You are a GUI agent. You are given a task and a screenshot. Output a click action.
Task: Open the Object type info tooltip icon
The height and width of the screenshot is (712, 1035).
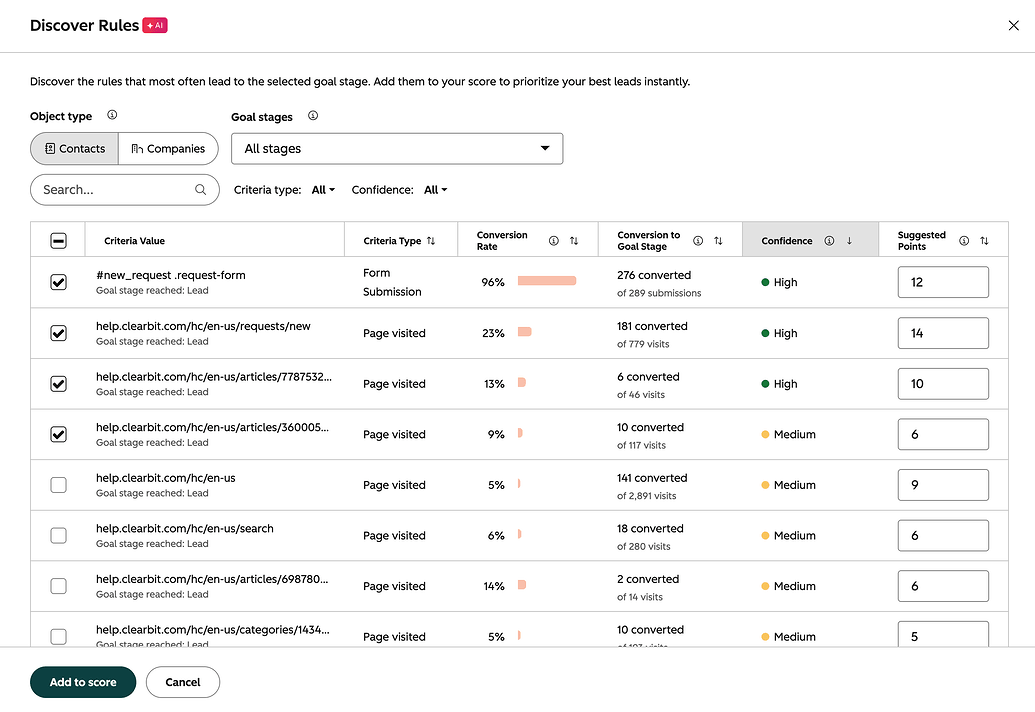112,115
